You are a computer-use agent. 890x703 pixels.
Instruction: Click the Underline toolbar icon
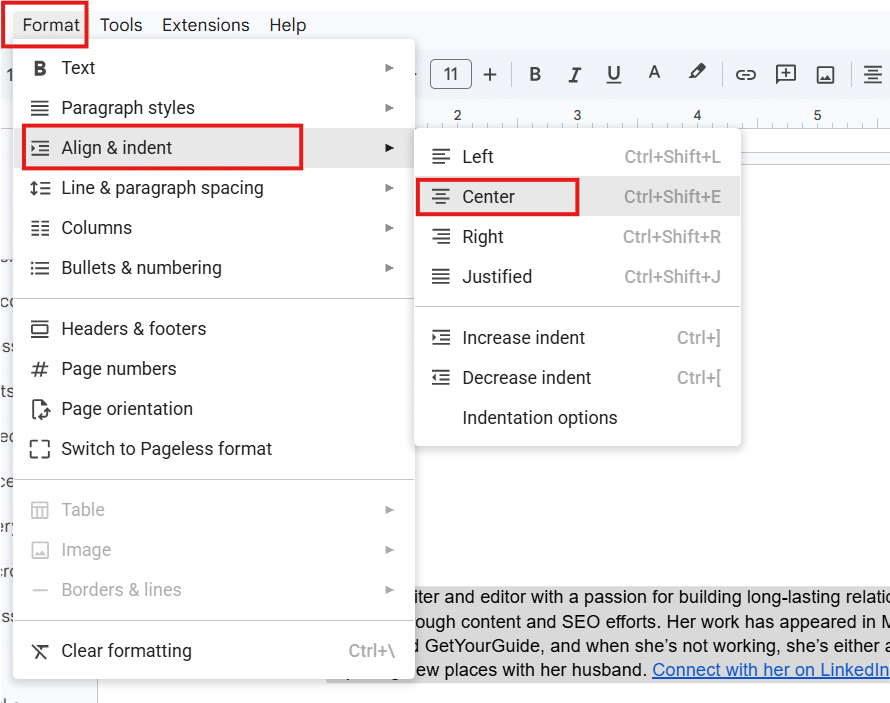coord(614,74)
